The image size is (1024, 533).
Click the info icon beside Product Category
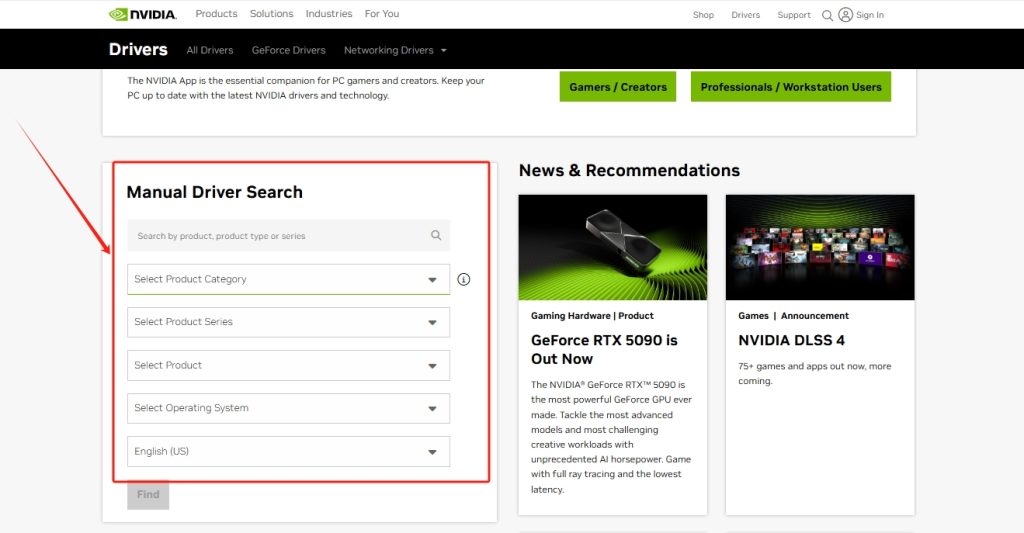tap(463, 280)
